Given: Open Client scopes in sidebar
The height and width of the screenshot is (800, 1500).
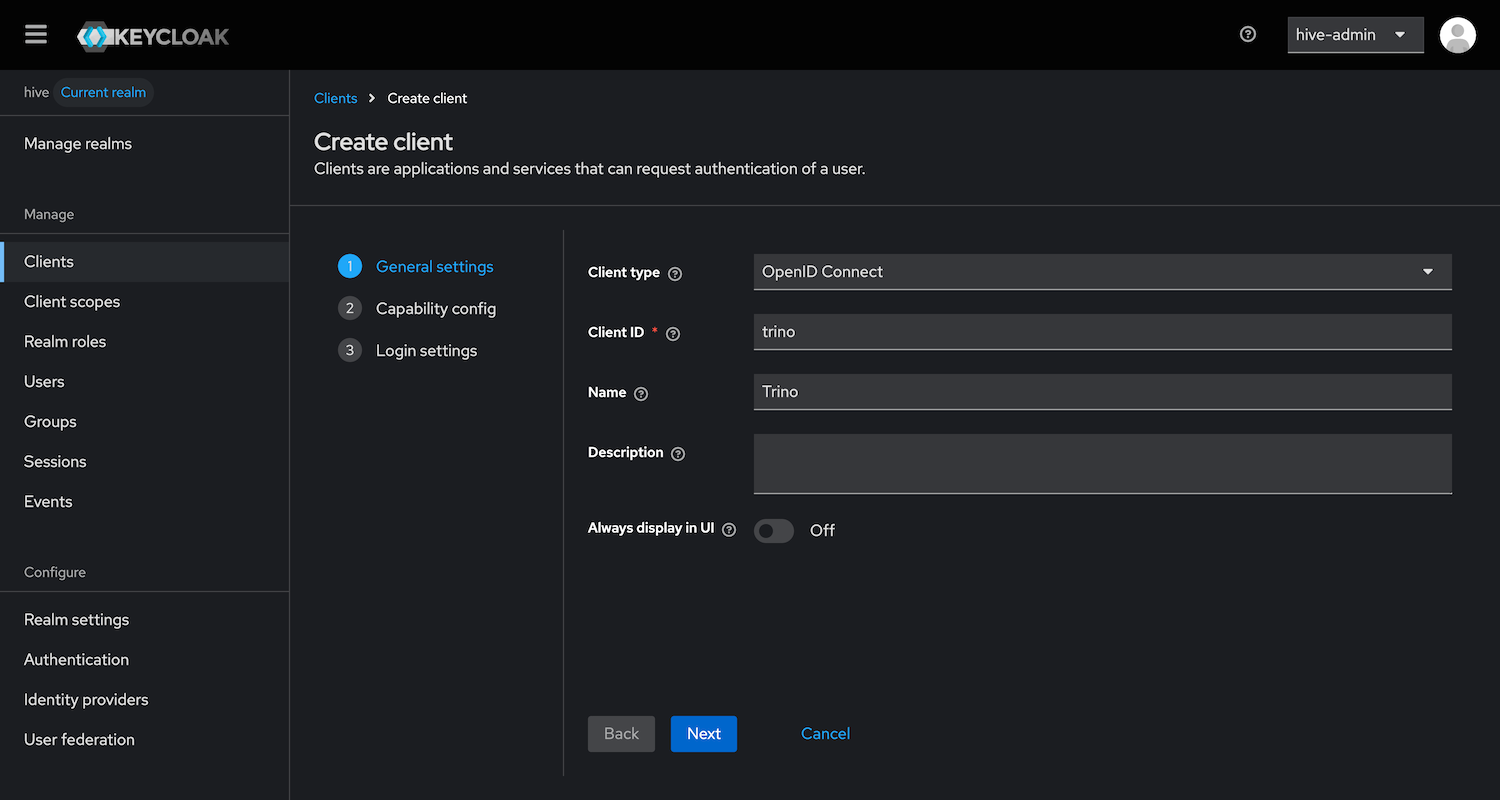Looking at the screenshot, I should [x=72, y=302].
